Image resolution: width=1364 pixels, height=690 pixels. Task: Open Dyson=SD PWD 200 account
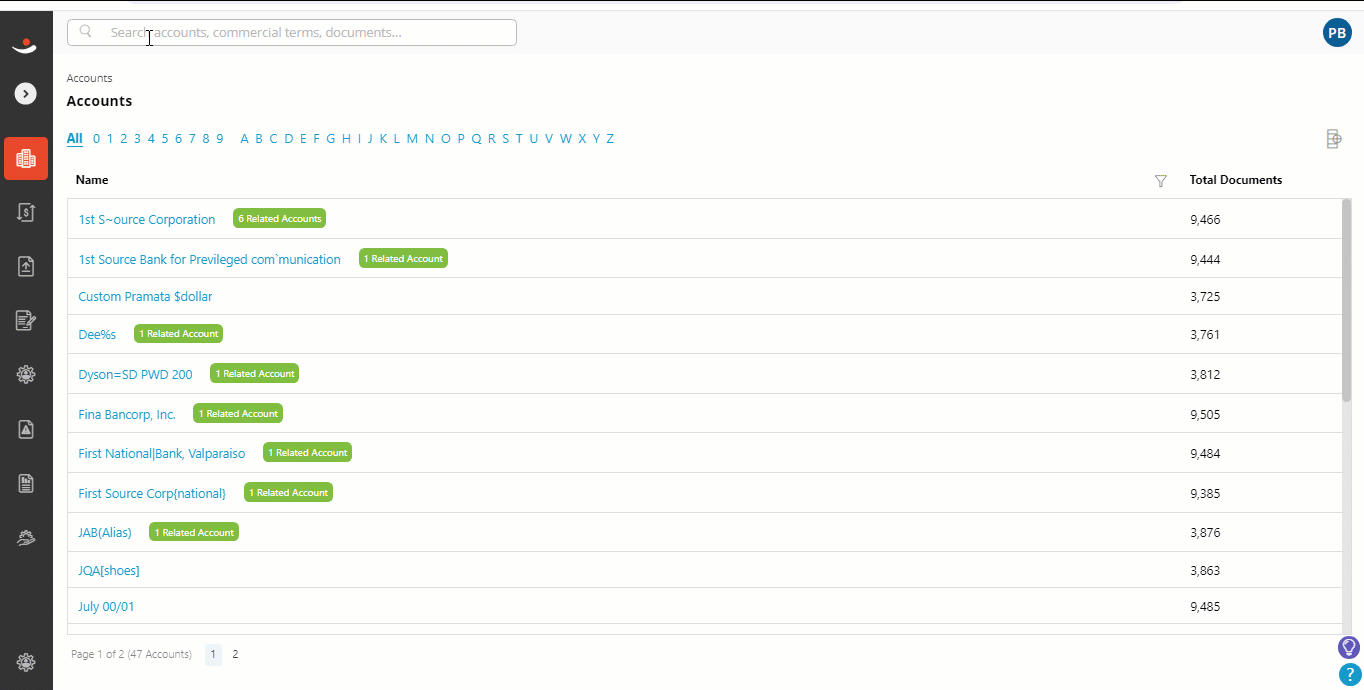click(x=136, y=375)
